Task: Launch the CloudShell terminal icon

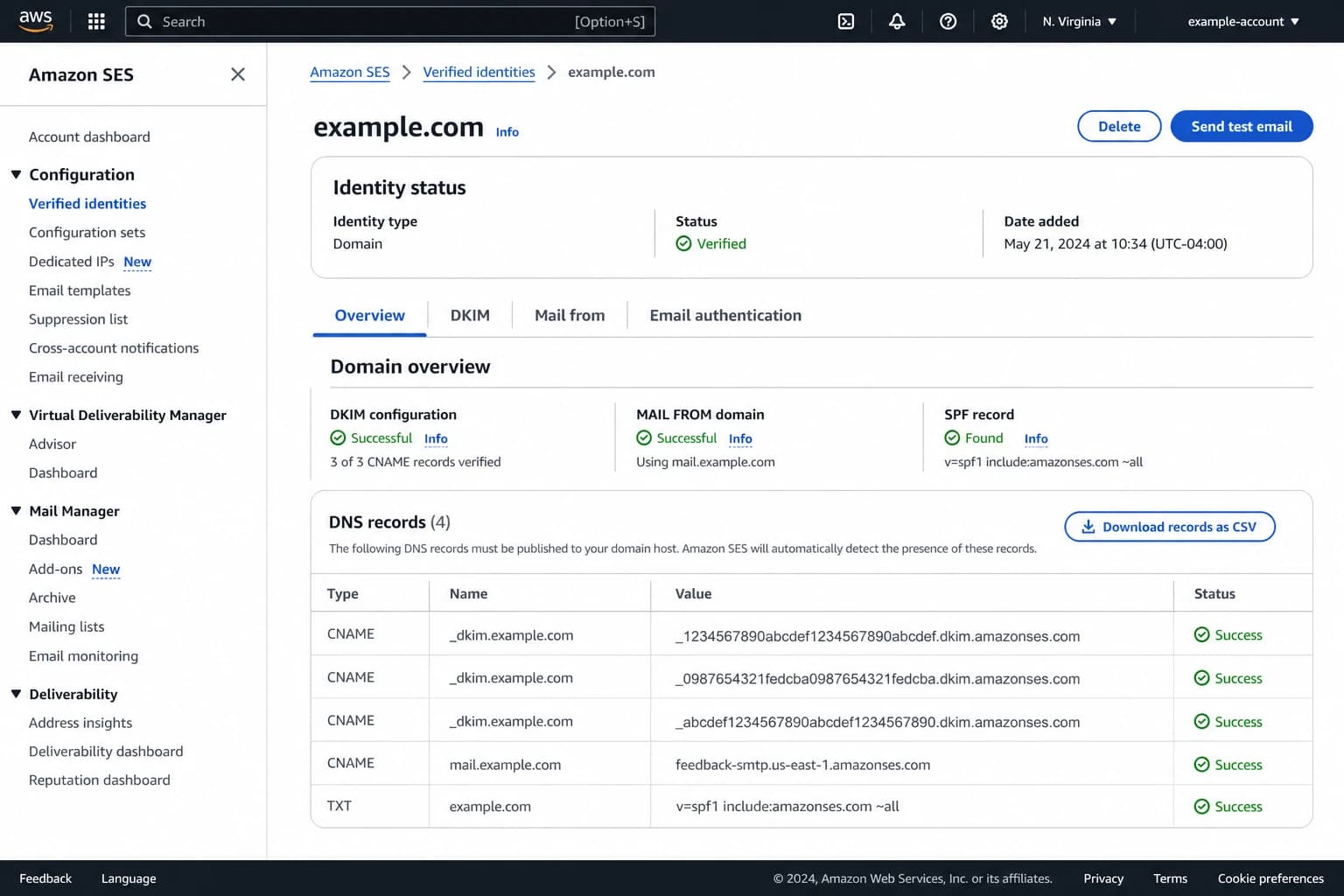Action: tap(846, 21)
